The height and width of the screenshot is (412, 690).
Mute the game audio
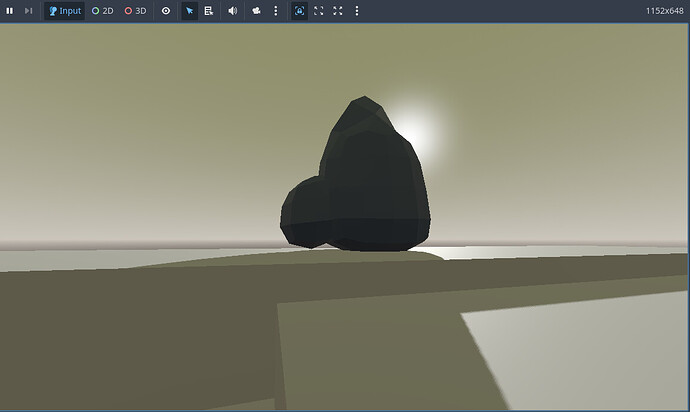233,11
